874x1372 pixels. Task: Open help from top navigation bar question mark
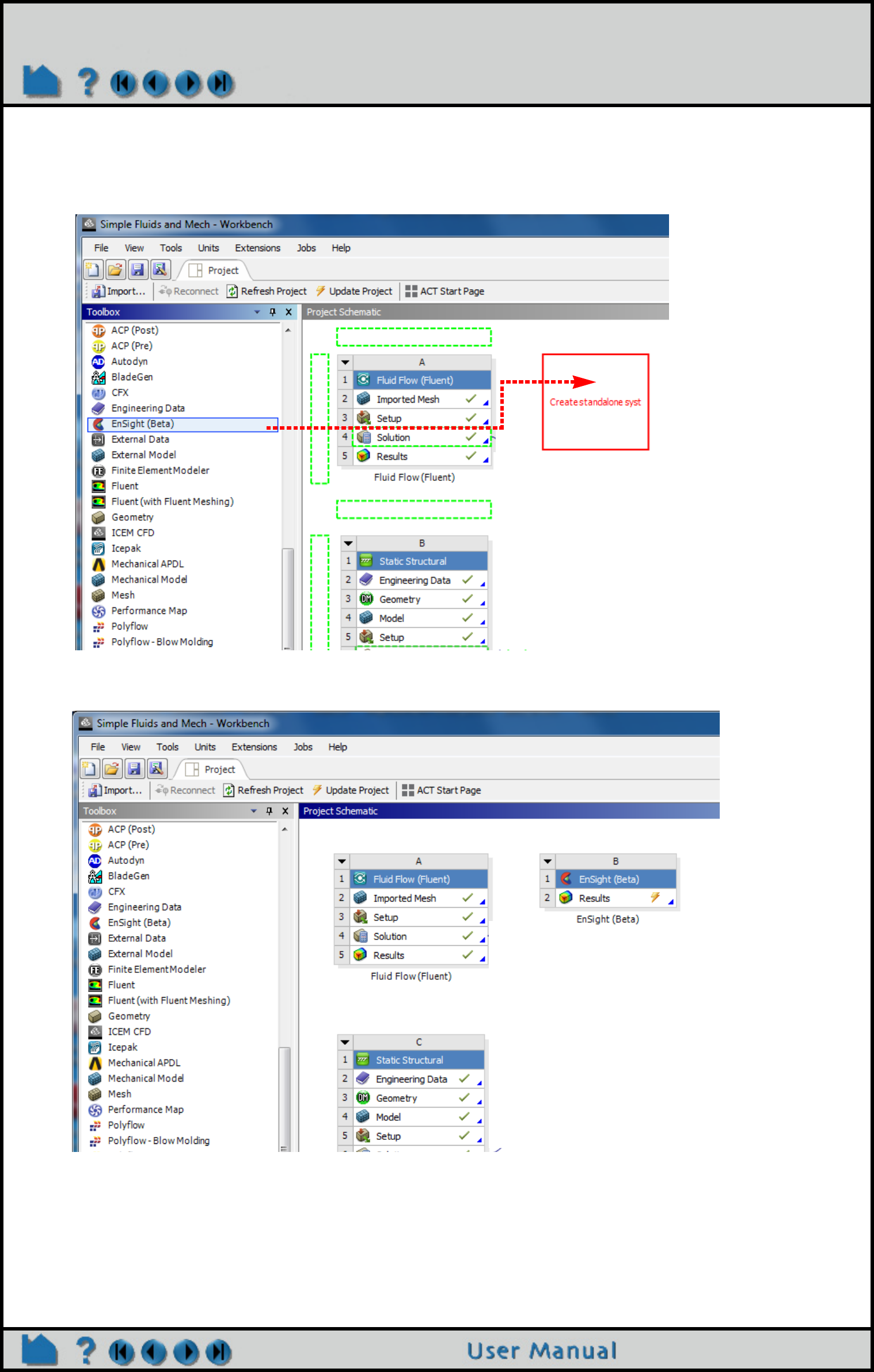coord(88,82)
